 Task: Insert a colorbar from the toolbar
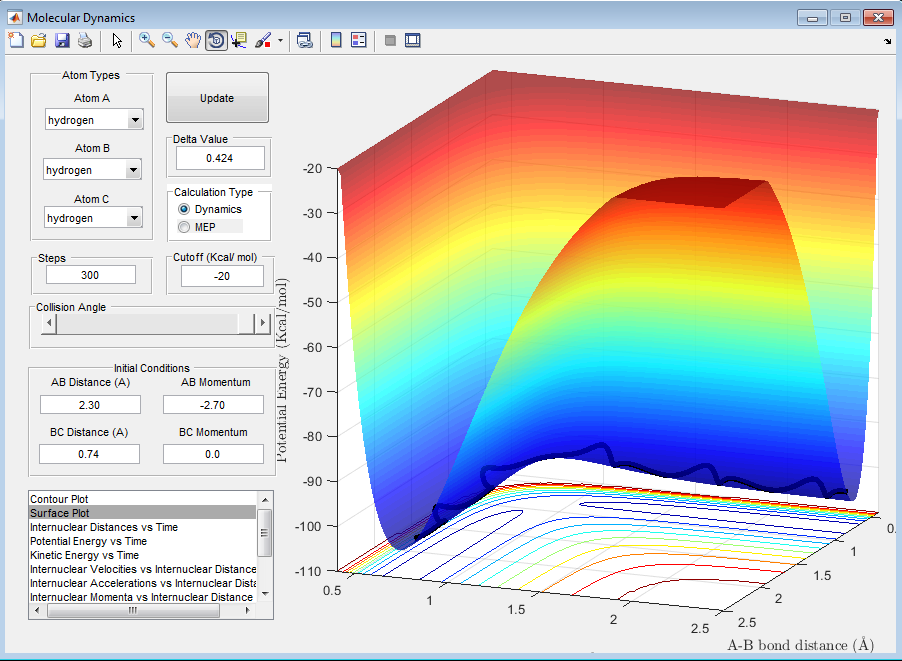(336, 40)
